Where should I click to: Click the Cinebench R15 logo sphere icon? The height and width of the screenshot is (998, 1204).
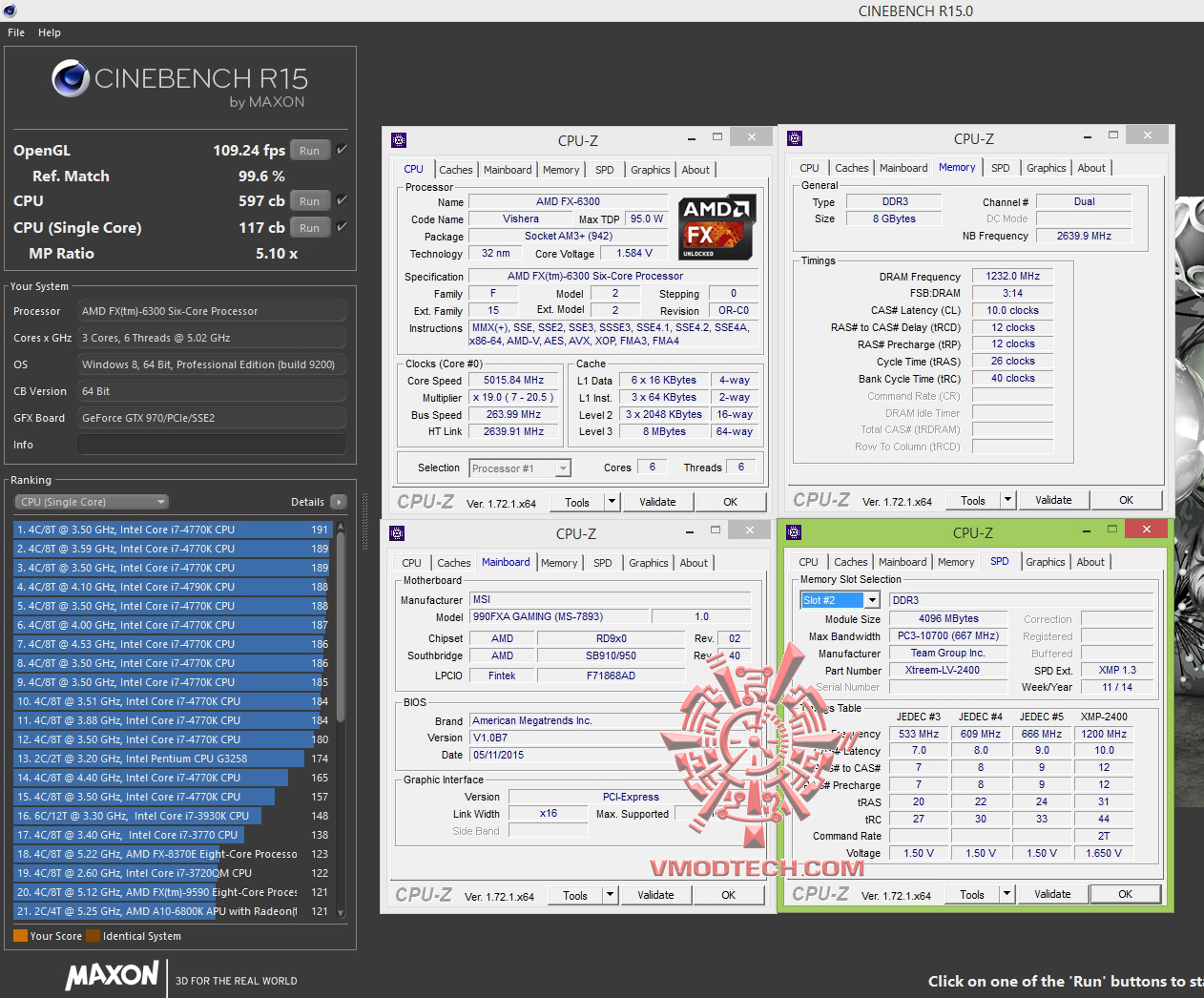point(71,78)
